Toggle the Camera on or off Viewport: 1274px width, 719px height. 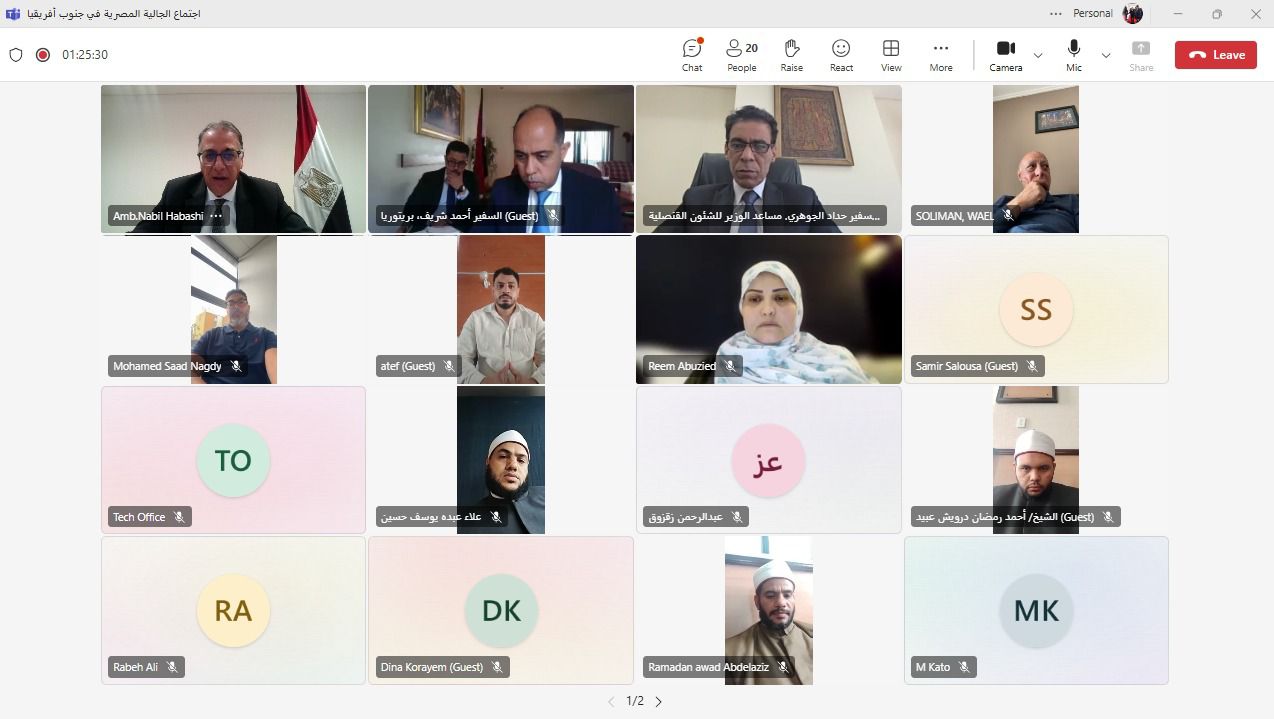click(x=1006, y=55)
